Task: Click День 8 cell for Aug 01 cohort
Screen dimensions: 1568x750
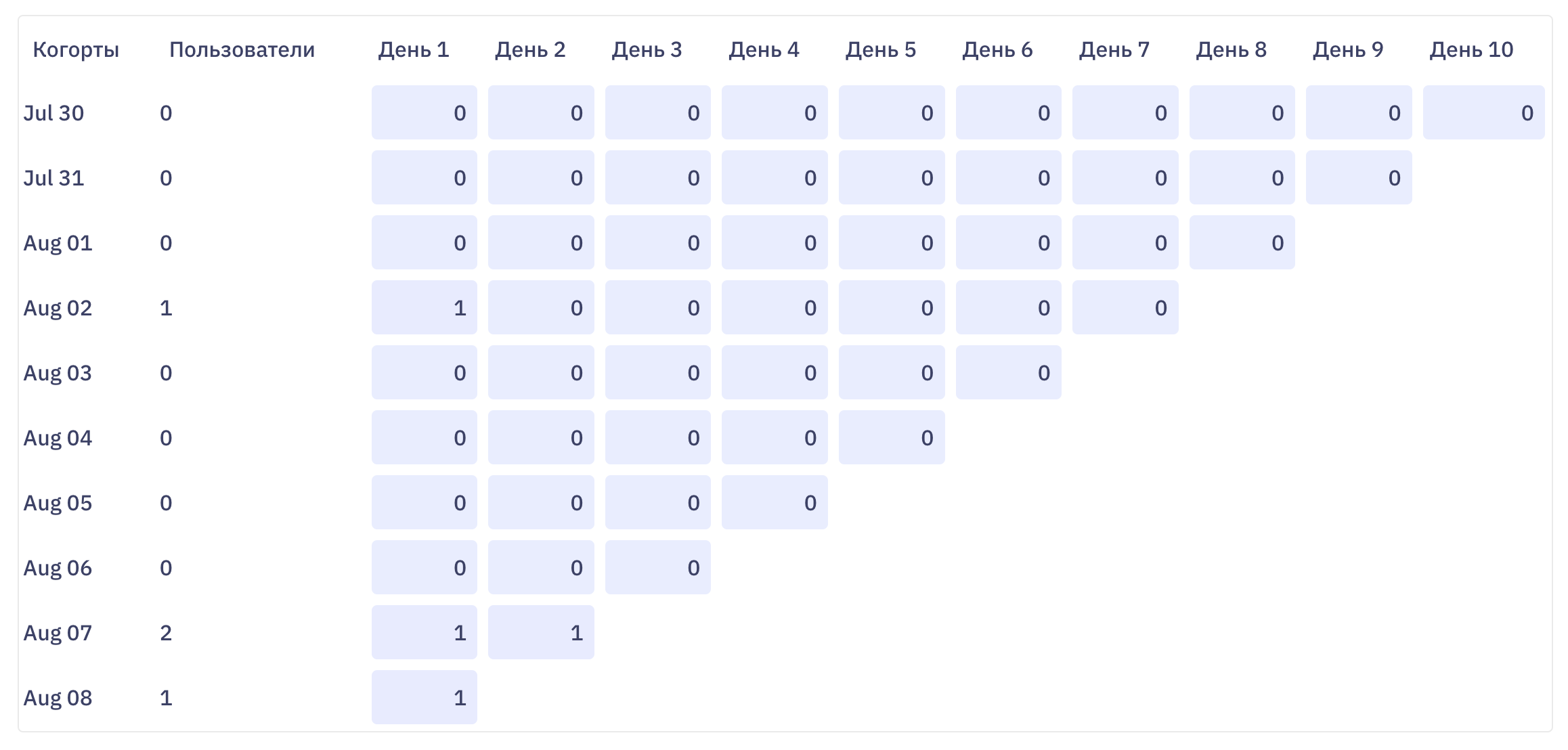Action: click(1242, 243)
